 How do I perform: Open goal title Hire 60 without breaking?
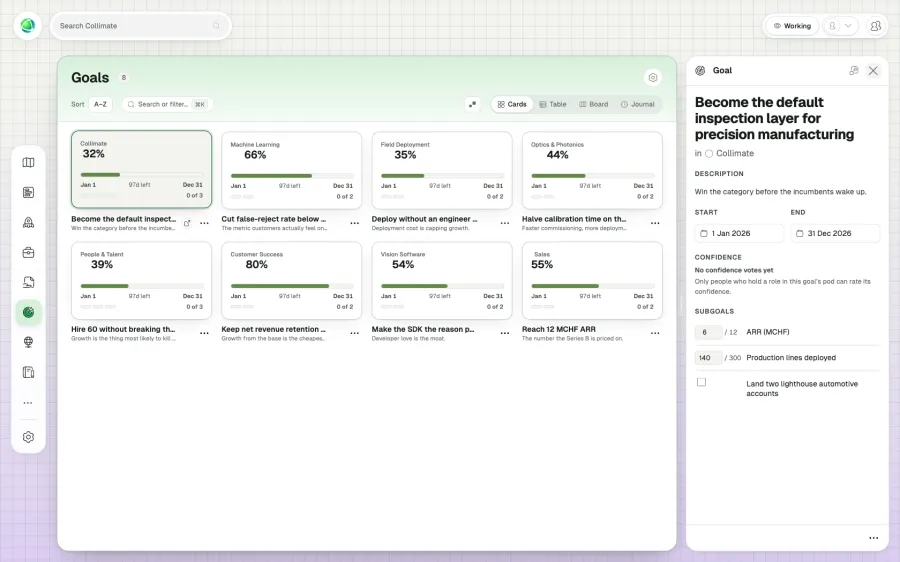(x=123, y=329)
